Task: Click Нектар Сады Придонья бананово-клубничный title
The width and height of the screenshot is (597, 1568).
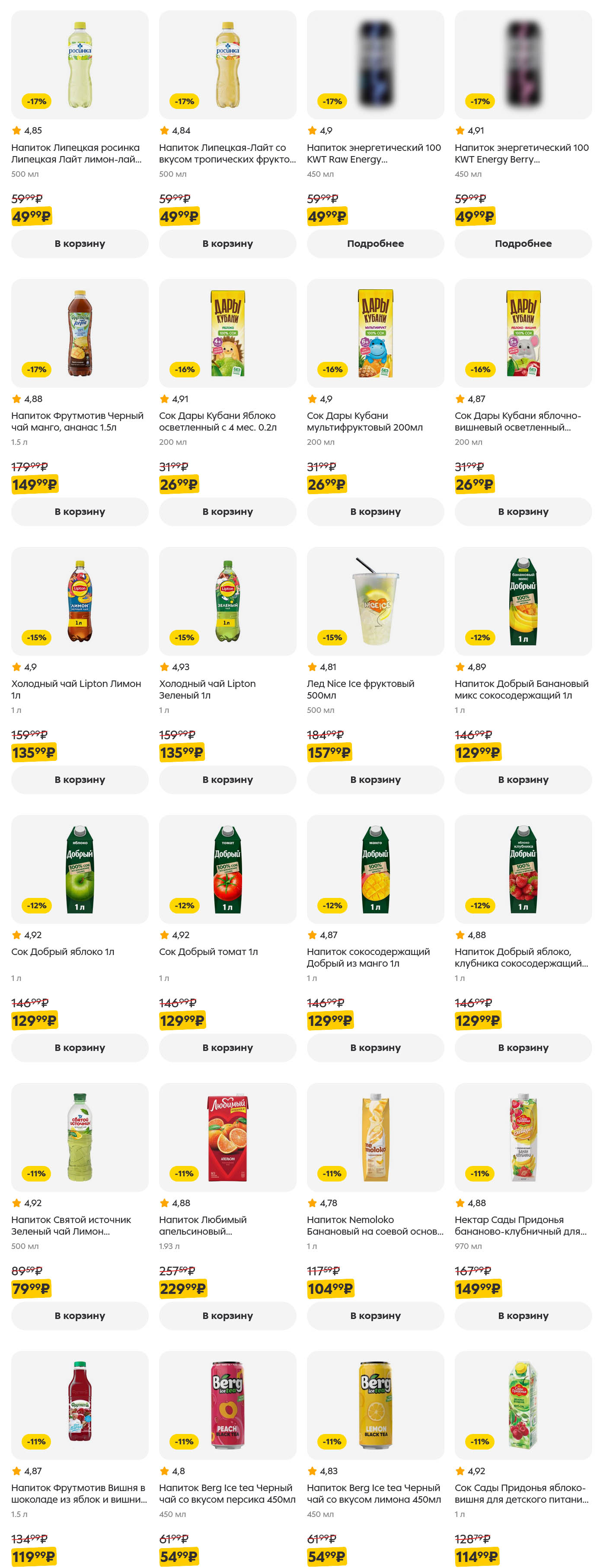Action: coord(520,1225)
